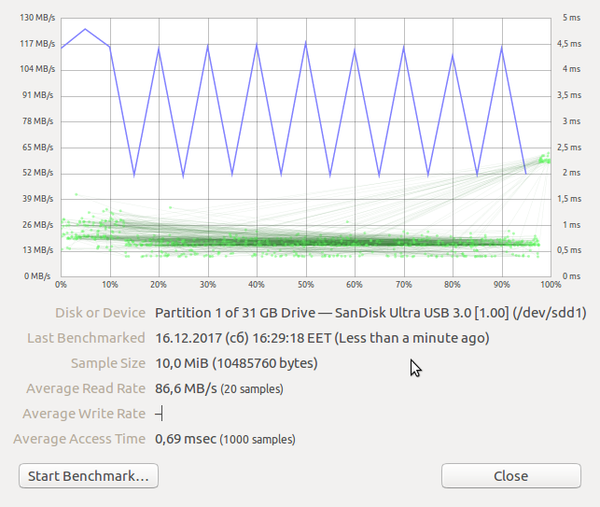Click the 3 ms axis label
Screen dimensions: 600x507
pos(571,121)
